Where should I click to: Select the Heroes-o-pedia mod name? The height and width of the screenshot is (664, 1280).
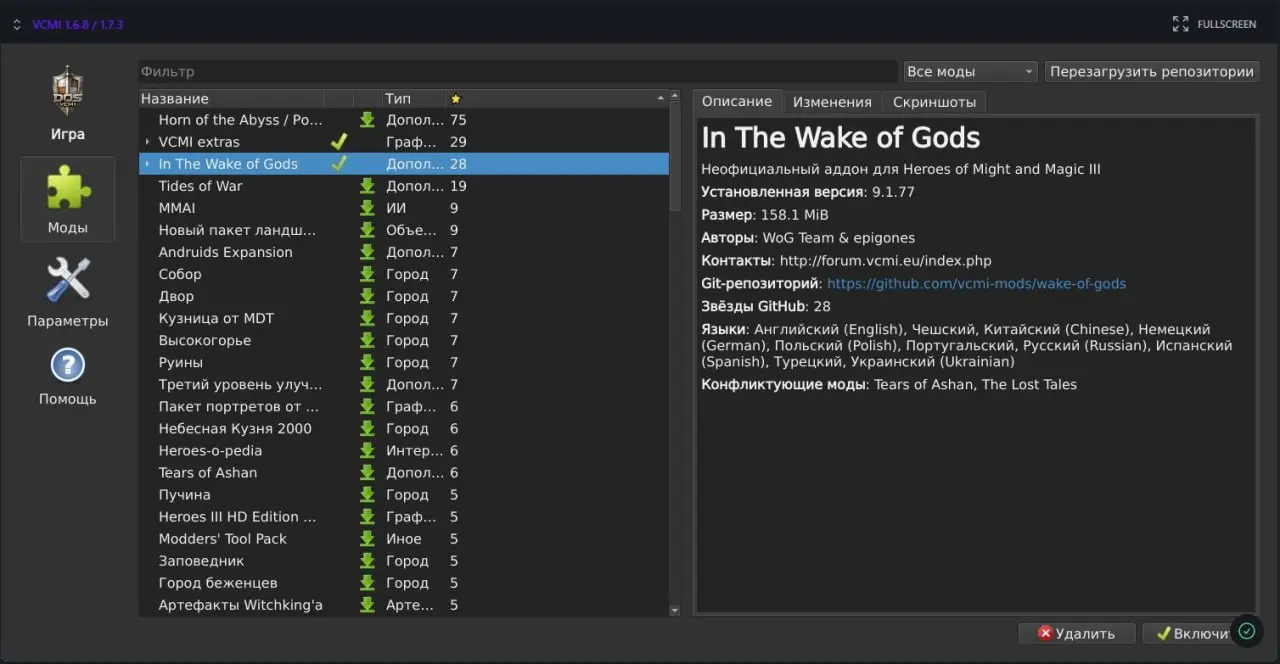click(208, 450)
